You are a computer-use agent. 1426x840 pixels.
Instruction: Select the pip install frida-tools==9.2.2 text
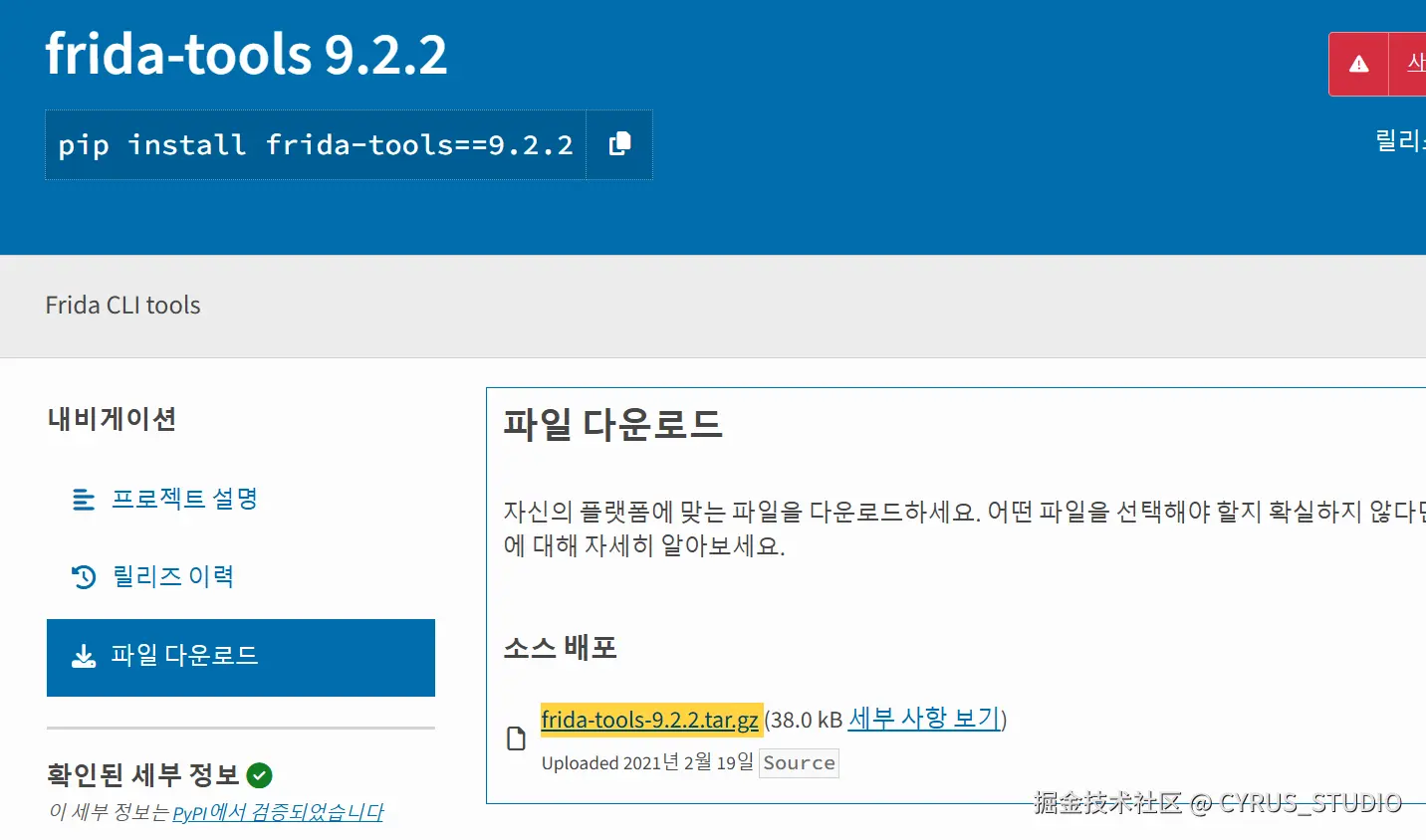[316, 145]
